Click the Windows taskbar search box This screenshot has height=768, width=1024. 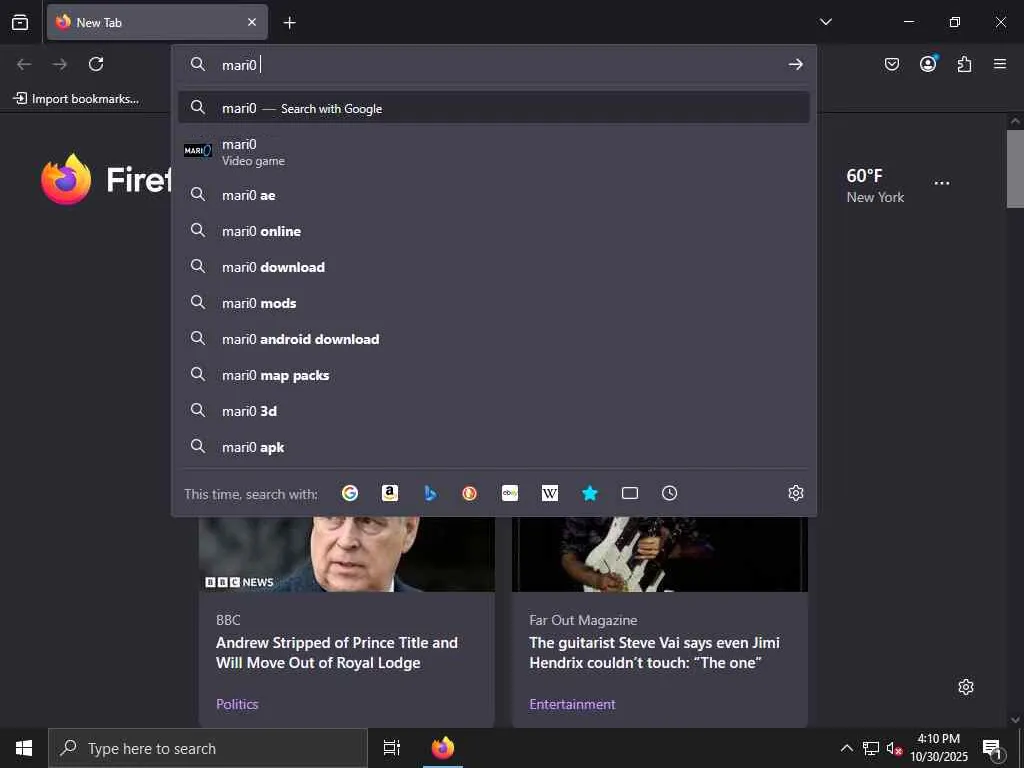point(208,748)
